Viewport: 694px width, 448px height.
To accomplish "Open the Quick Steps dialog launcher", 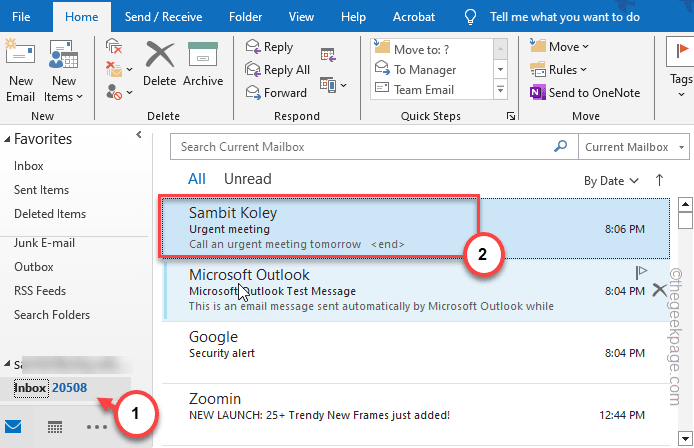I will (x=511, y=116).
